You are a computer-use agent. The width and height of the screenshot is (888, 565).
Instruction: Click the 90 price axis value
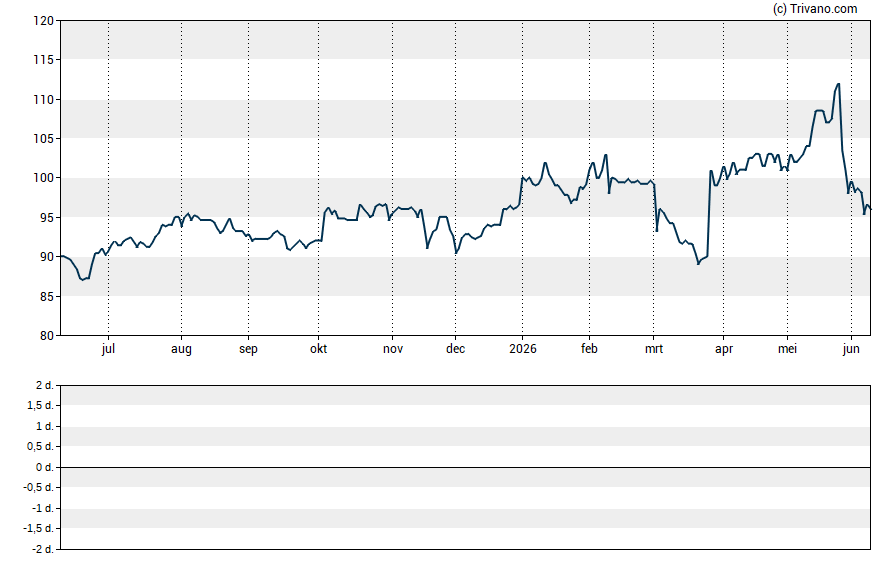coord(47,257)
